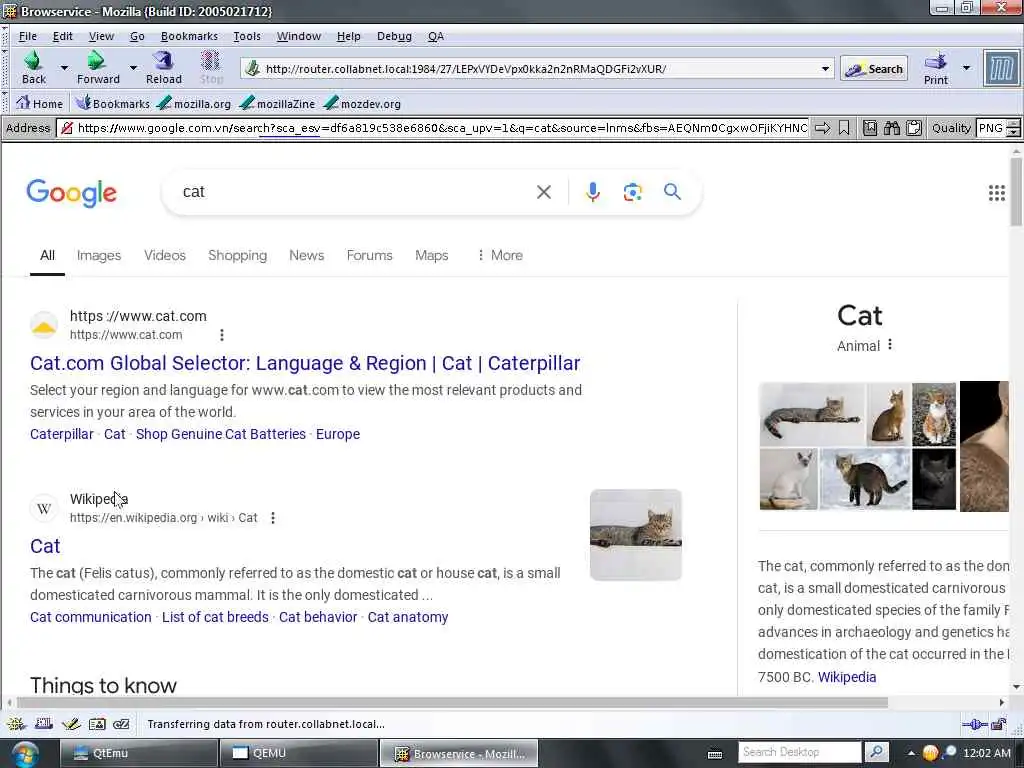Open the mozillaZine bookmark
Screen dimensions: 1024x768
[277, 103]
